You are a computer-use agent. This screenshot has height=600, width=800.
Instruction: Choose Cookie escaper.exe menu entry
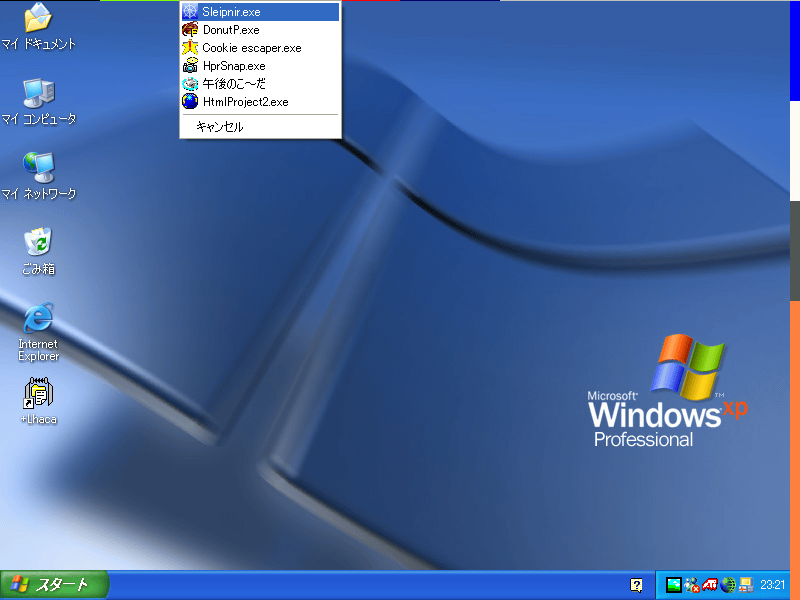pos(260,48)
